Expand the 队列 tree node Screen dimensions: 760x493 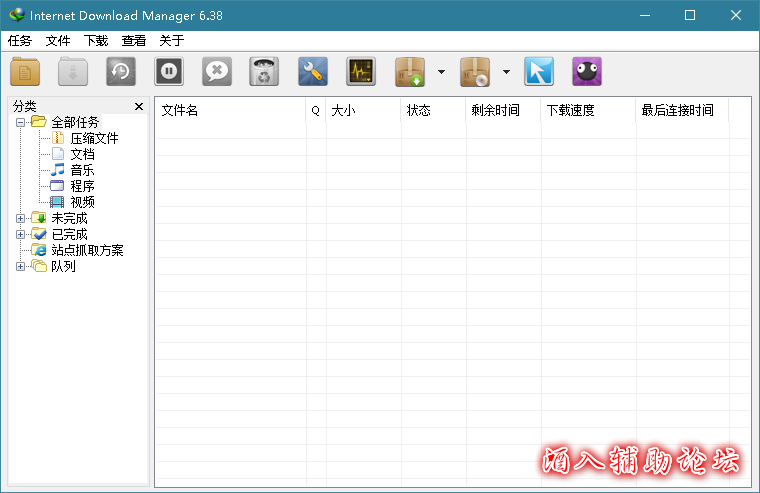[21, 266]
